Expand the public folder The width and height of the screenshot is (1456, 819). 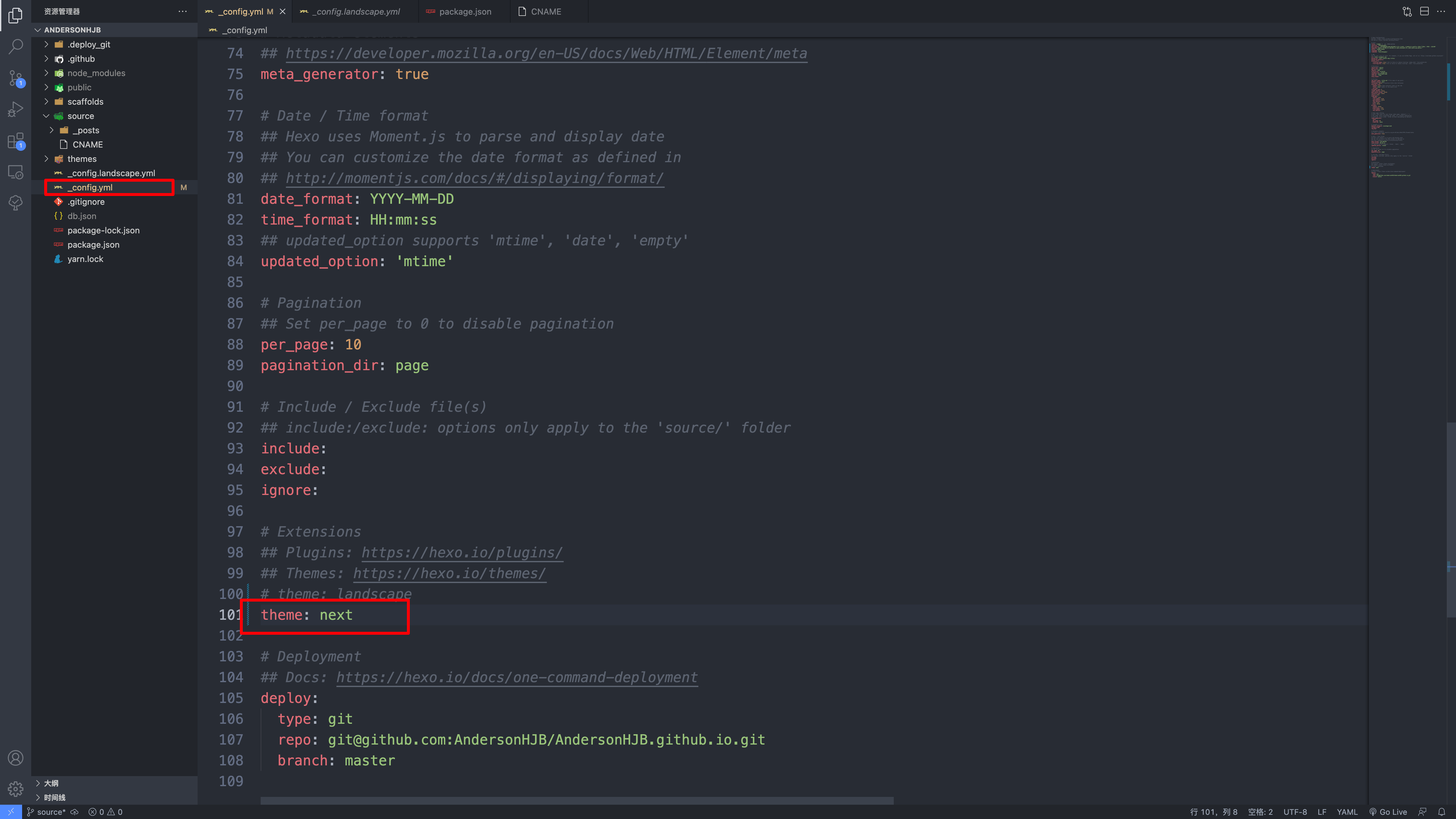[114, 87]
